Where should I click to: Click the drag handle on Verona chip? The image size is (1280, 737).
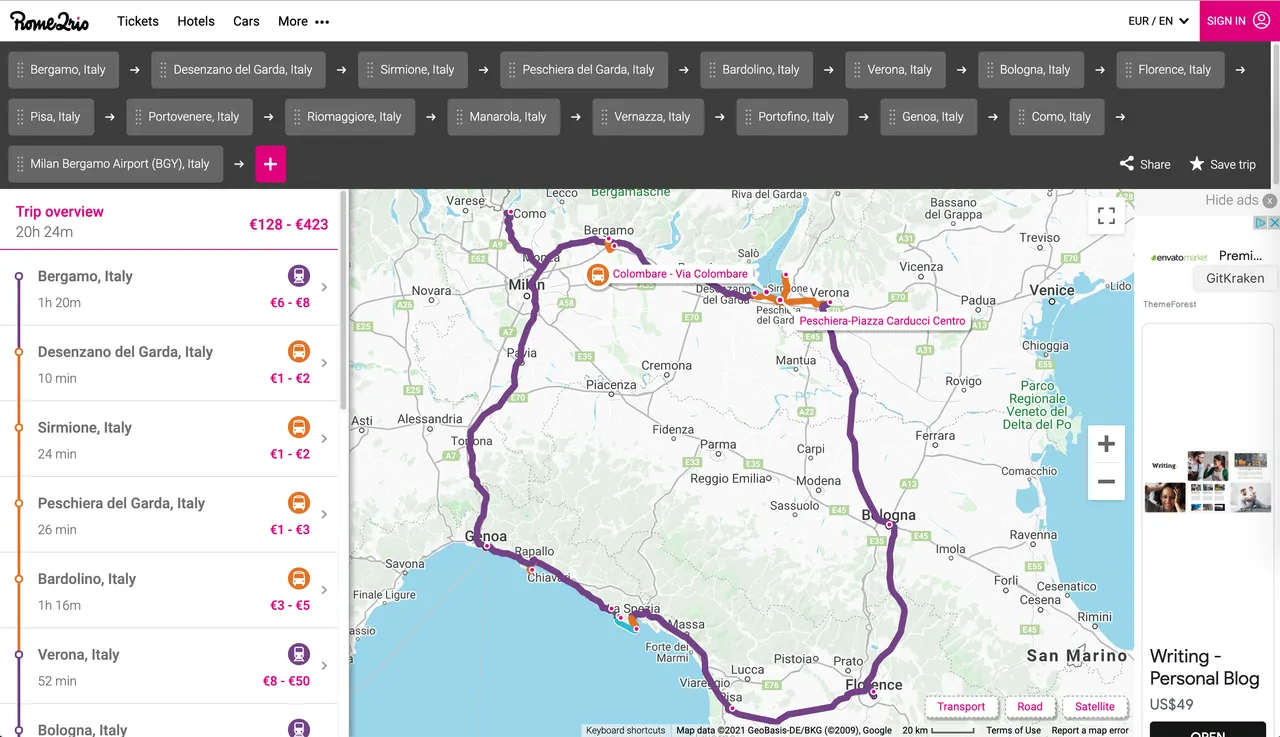(x=857, y=70)
